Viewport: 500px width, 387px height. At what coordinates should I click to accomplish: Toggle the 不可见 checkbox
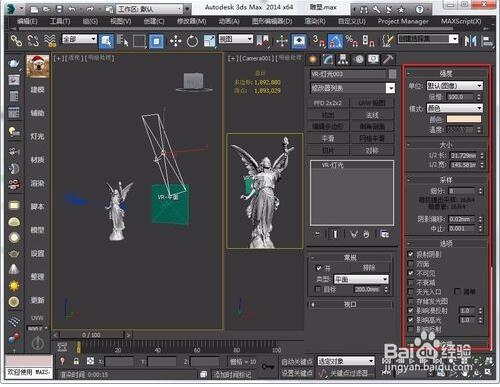411,273
